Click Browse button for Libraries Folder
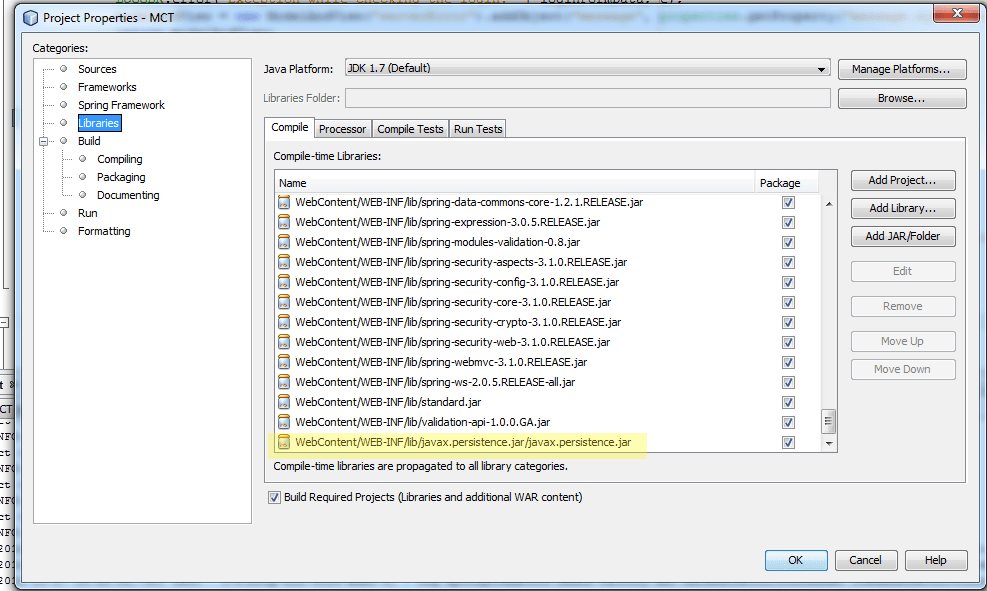The height and width of the screenshot is (591, 987). tap(902, 98)
